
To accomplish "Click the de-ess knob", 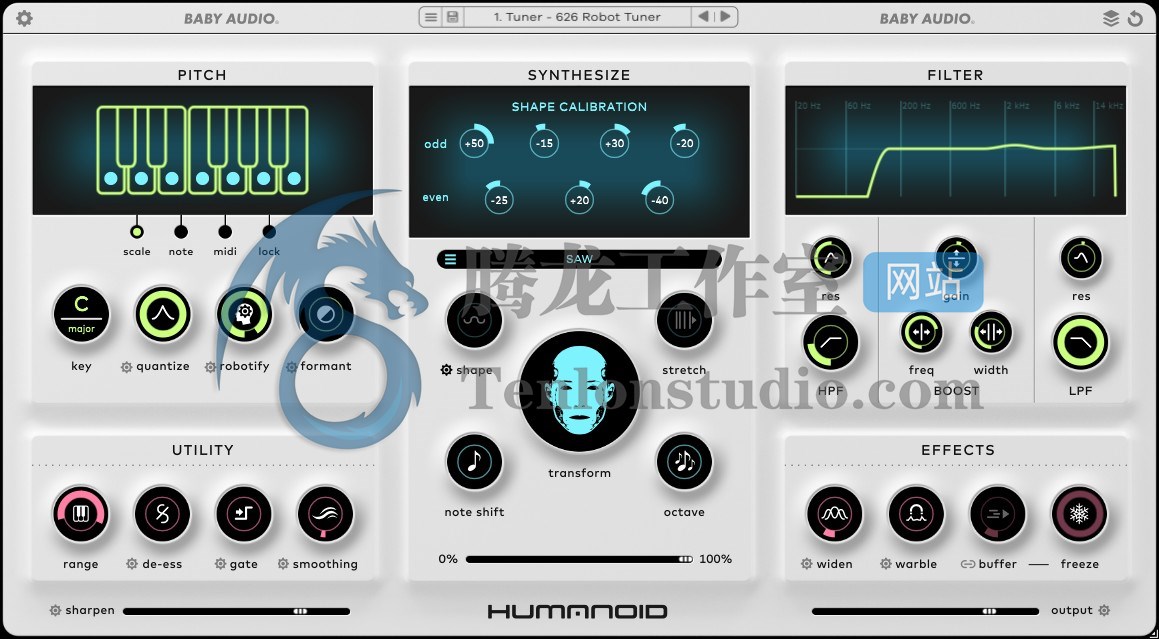I will 163,514.
